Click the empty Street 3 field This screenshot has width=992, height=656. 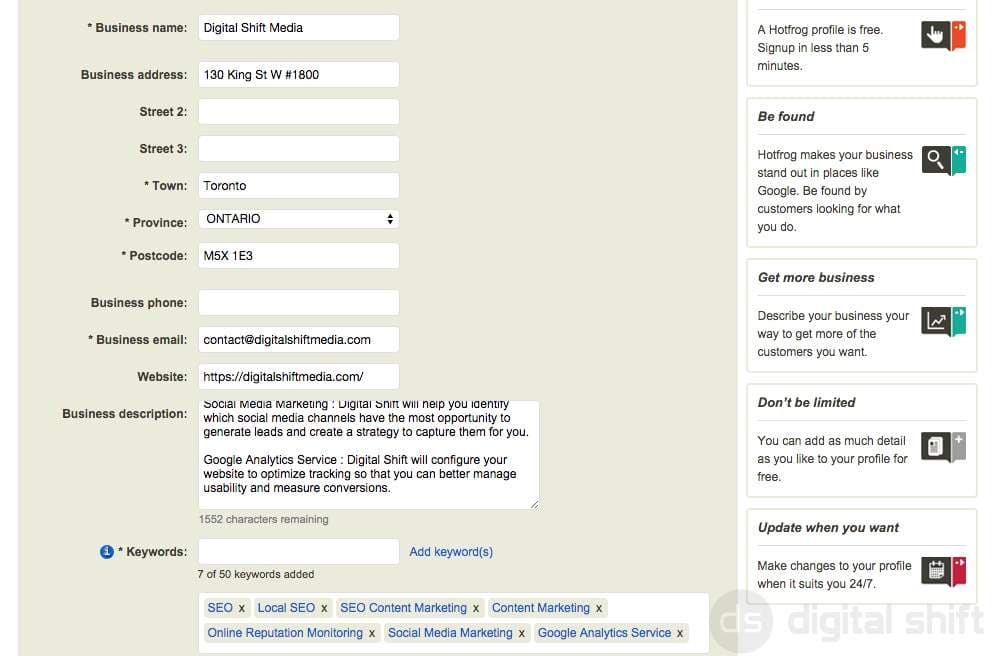click(x=299, y=149)
